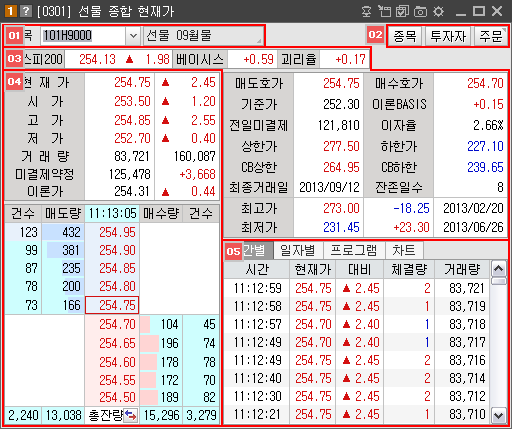Viewport: 512px width, 429px height.
Task: Click the checkmark windows icon in title bar
Action: [402, 11]
